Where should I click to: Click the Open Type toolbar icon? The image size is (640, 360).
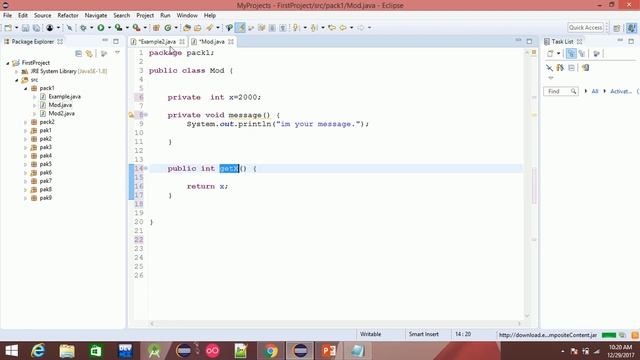click(187, 28)
